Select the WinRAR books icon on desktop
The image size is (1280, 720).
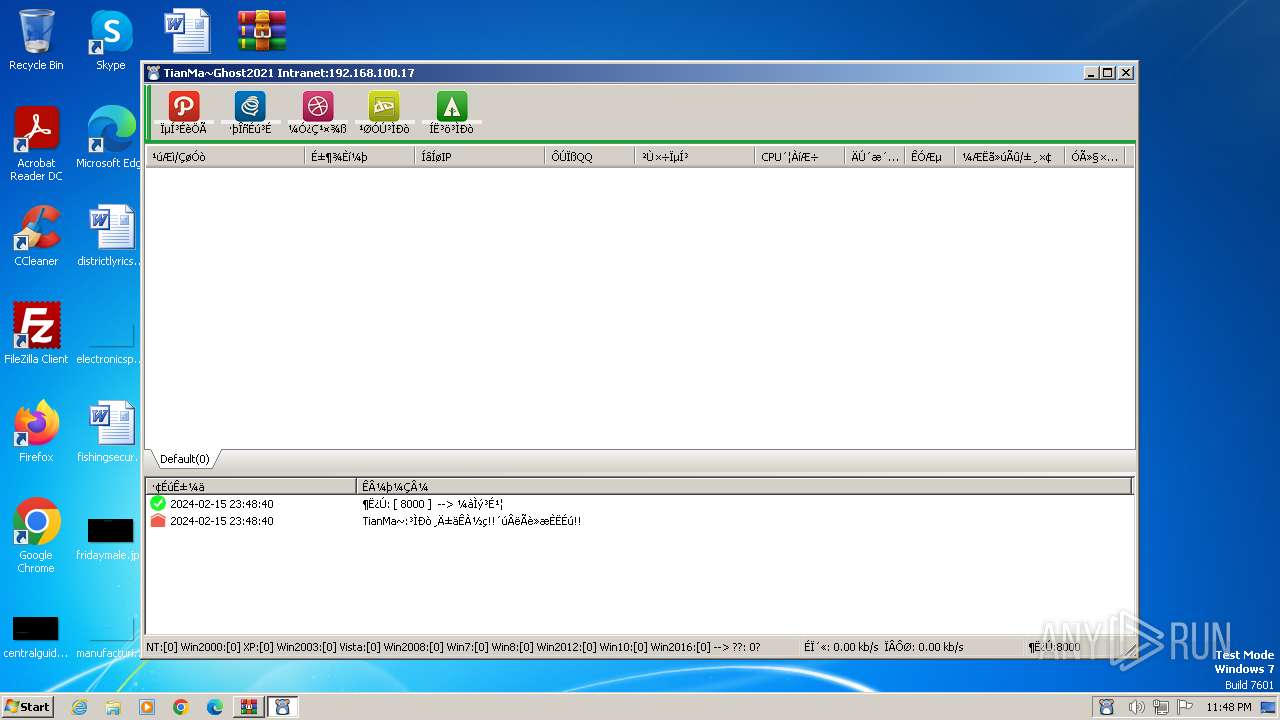click(x=262, y=31)
